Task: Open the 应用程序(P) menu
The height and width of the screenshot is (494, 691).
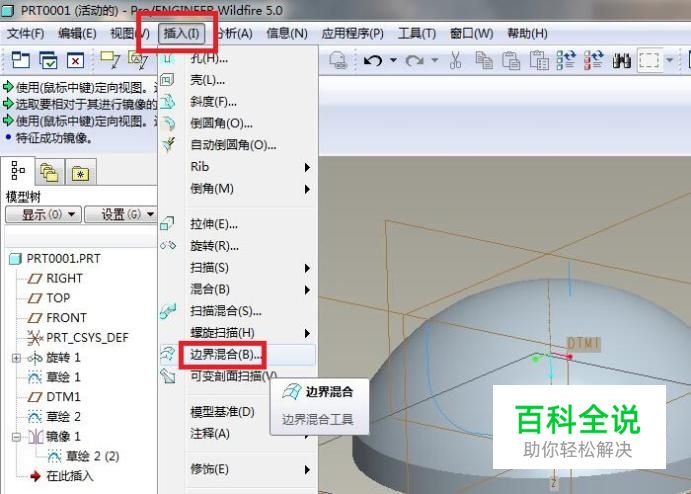Action: click(353, 33)
